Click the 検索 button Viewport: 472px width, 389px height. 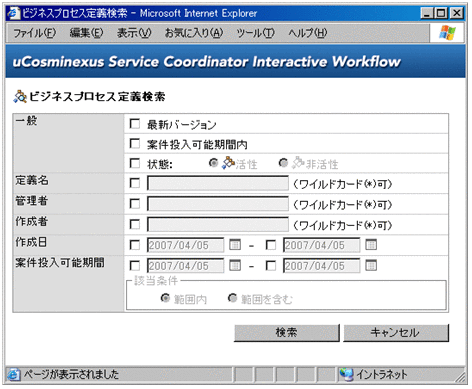coord(287,333)
